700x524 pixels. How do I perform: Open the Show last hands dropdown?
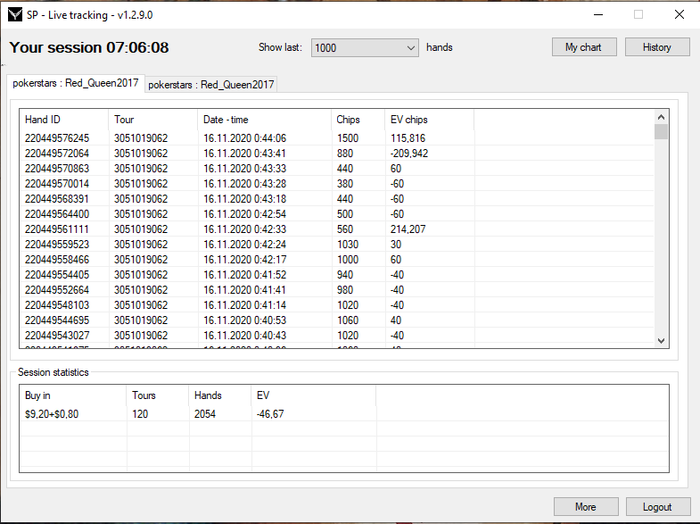(365, 48)
